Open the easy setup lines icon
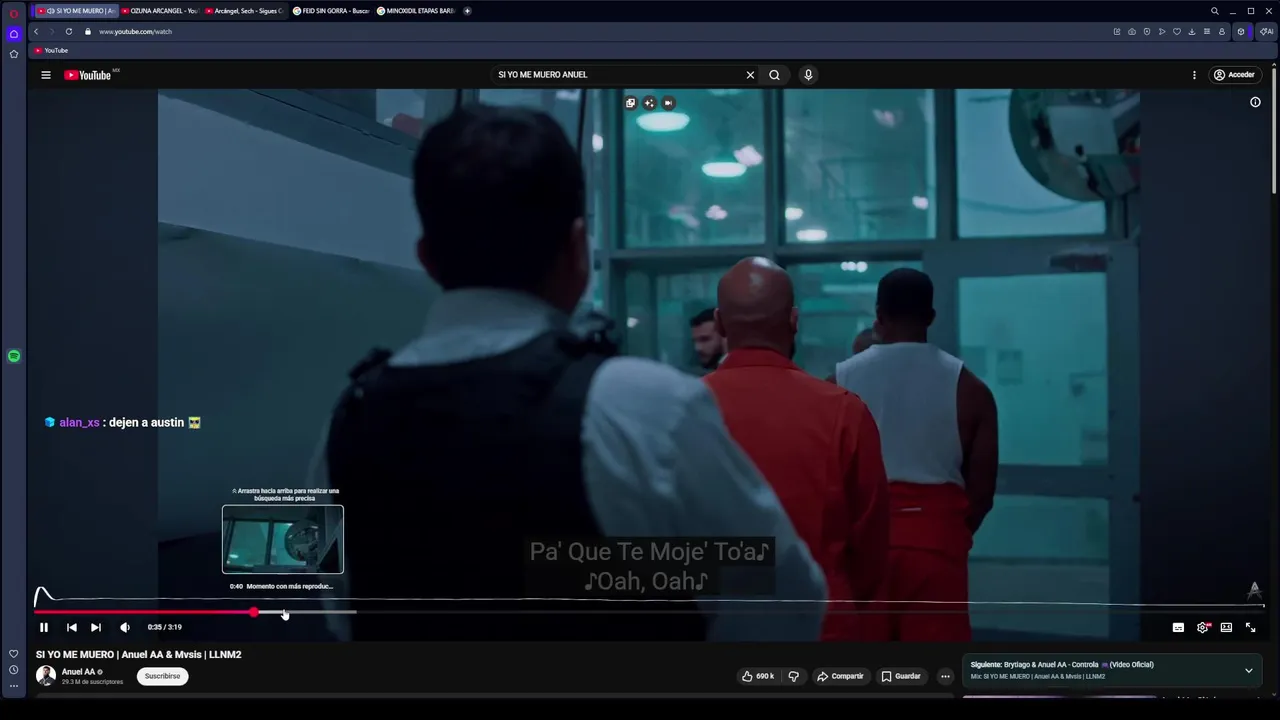The width and height of the screenshot is (1280, 720). (1207, 32)
